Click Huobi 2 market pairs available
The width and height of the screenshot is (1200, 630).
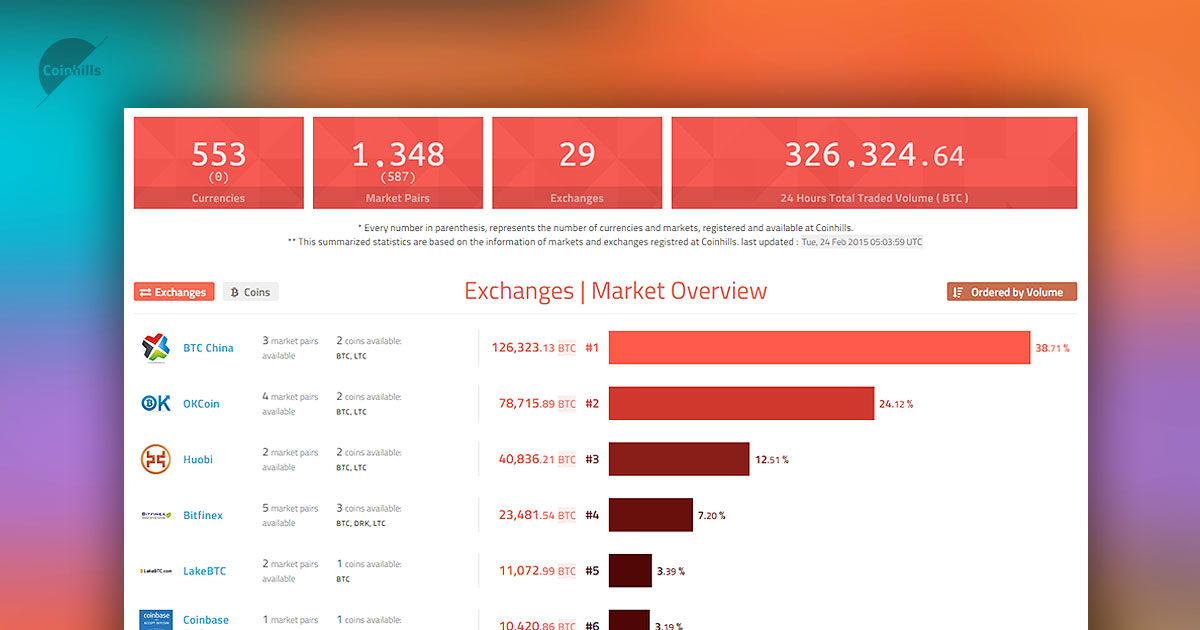[290, 460]
